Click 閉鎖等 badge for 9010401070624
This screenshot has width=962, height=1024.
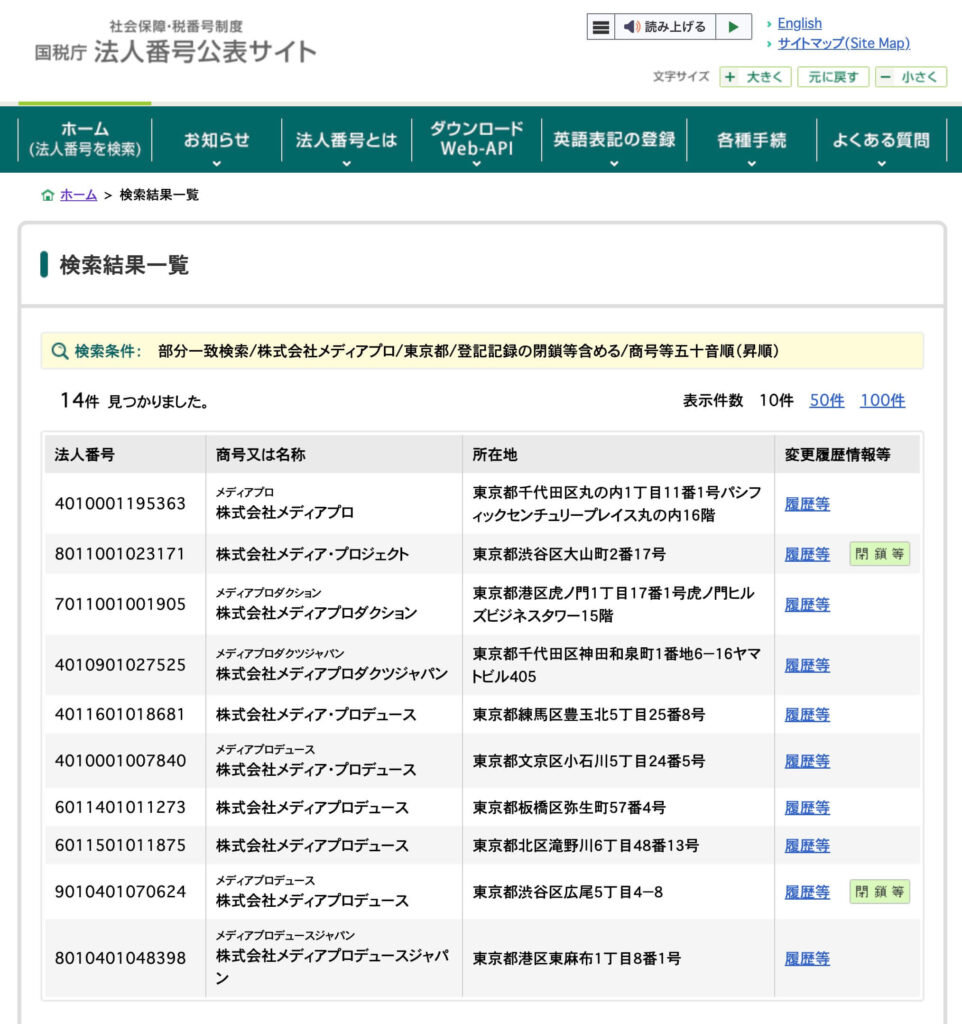[x=879, y=891]
